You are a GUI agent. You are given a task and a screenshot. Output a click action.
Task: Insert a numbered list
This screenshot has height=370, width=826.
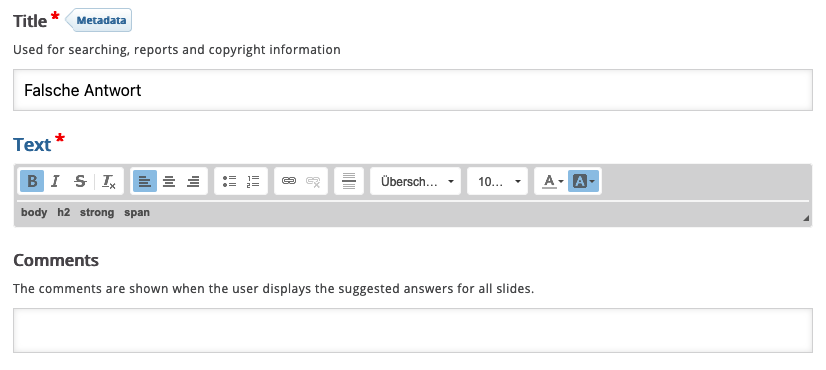point(253,181)
